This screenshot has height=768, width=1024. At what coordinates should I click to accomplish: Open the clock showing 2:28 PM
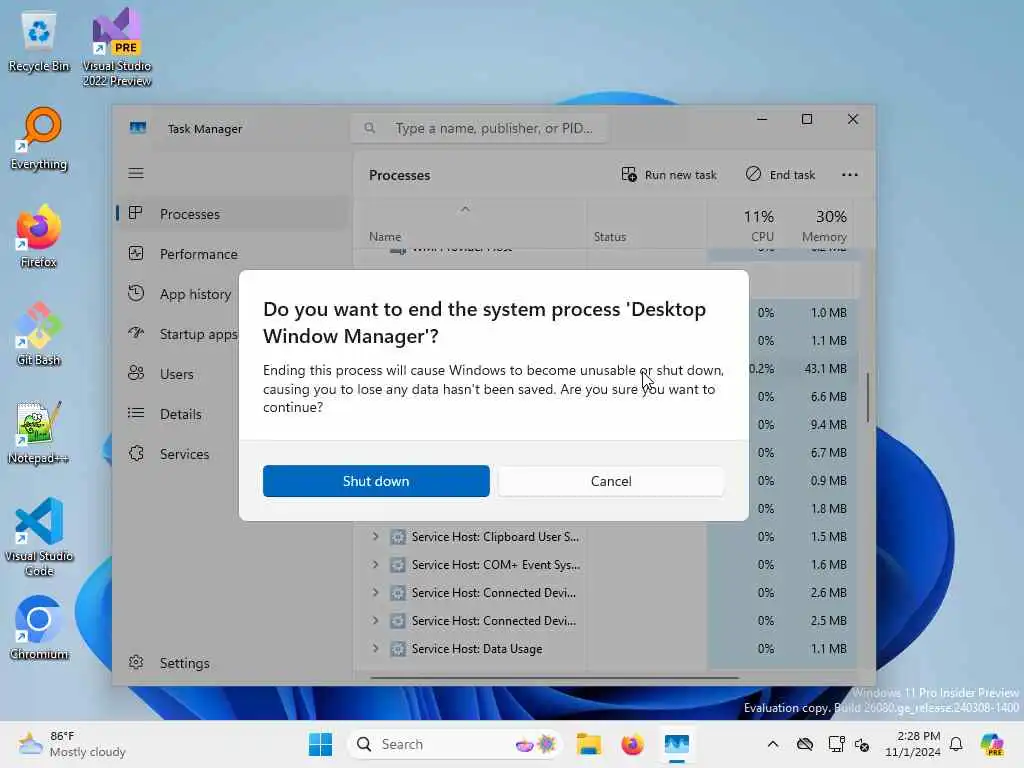[x=913, y=744]
